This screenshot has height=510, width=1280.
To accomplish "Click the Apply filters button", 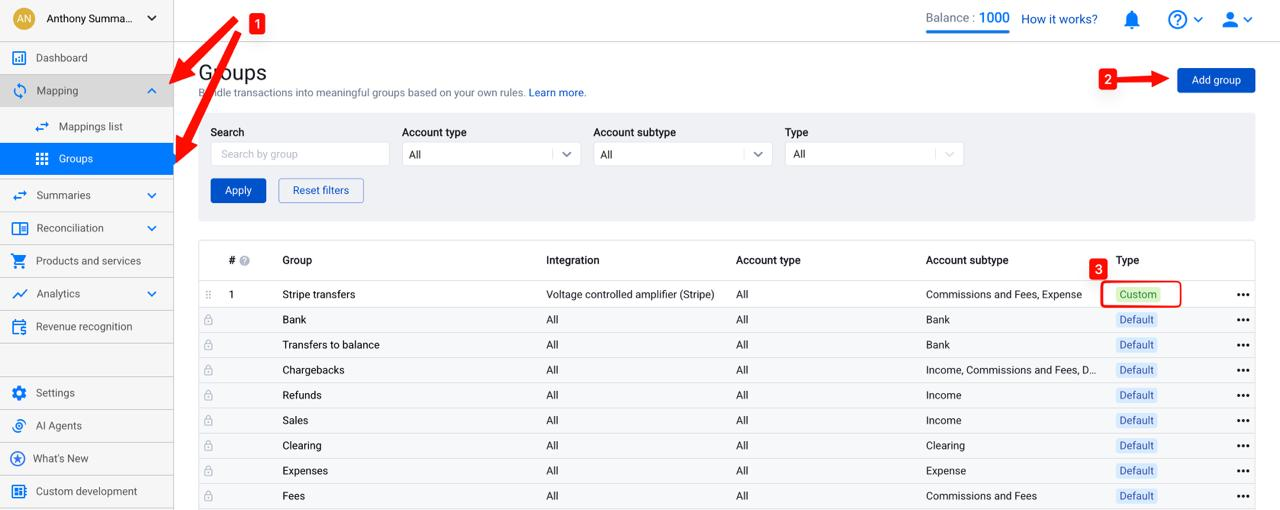I will point(238,190).
